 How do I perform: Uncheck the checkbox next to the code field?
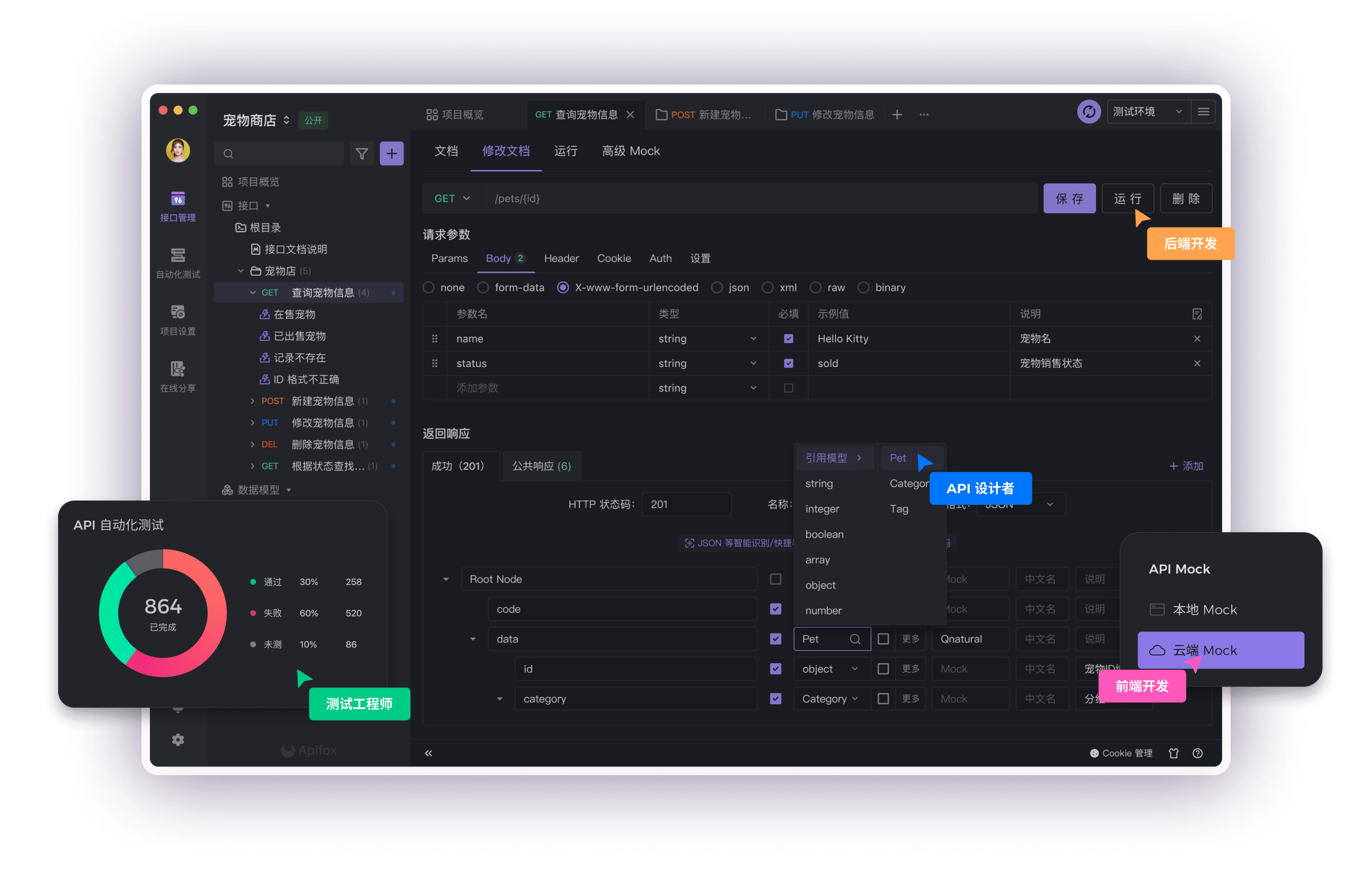tap(776, 609)
